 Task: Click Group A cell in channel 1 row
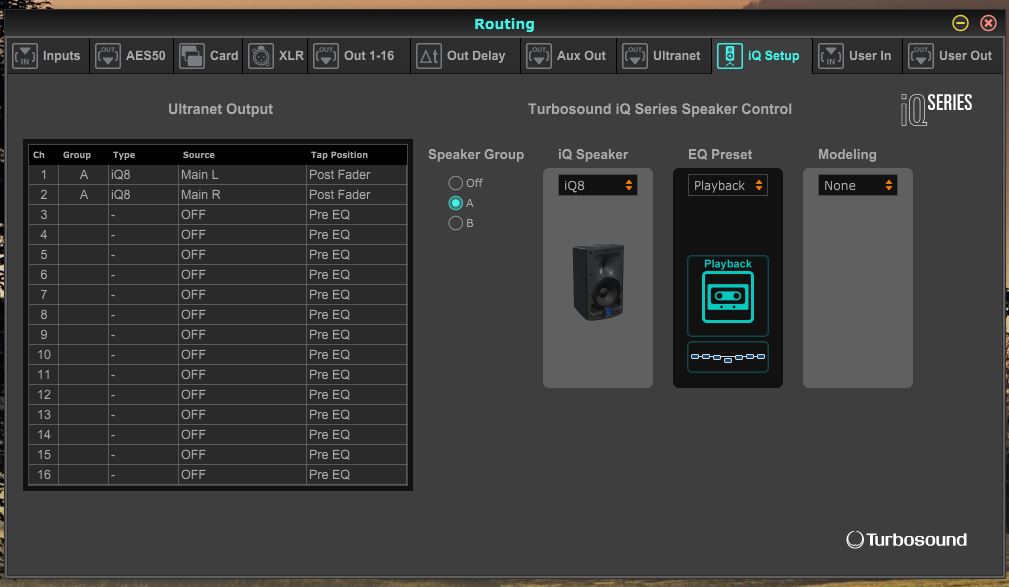84,175
